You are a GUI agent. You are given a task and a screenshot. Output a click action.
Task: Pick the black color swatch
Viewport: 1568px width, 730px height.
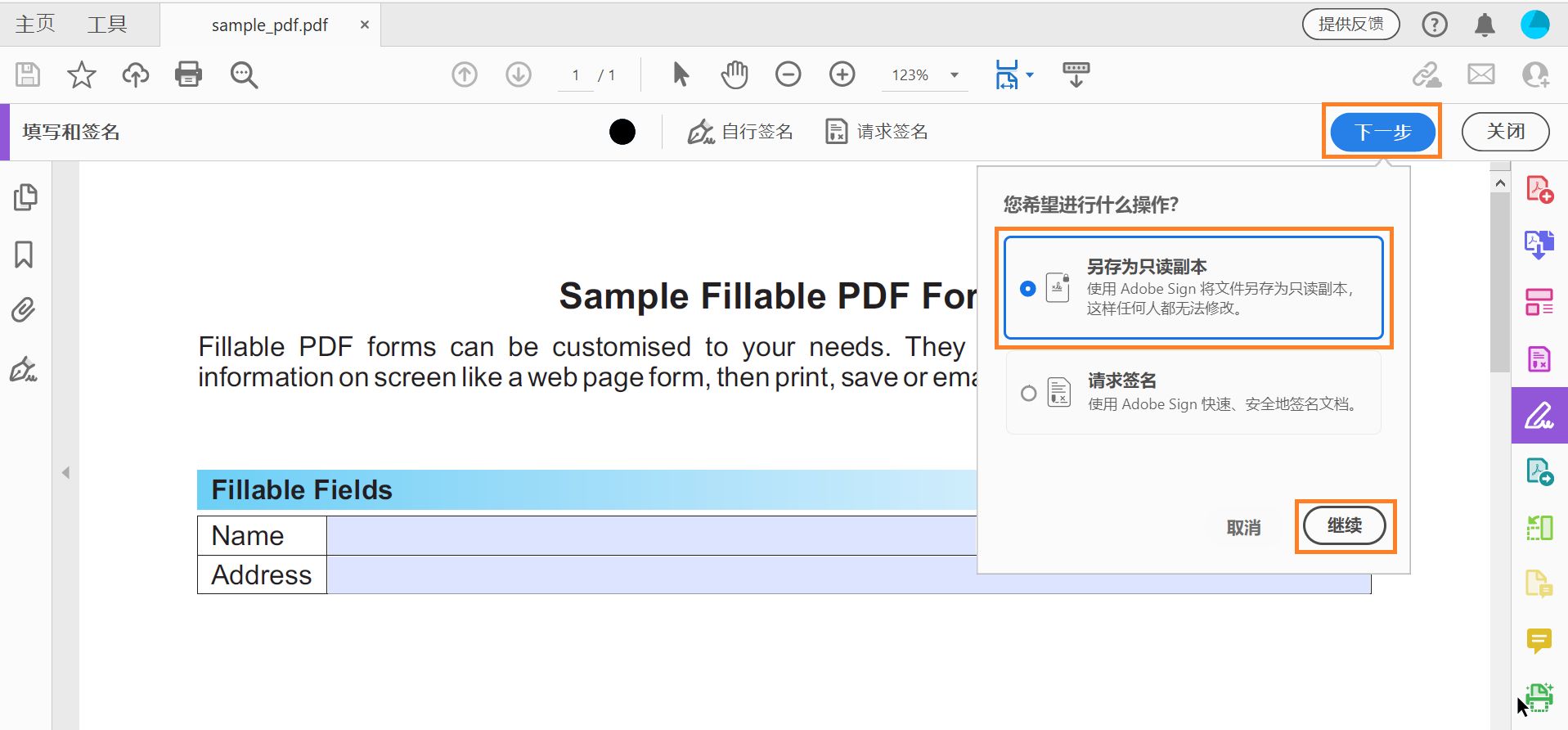[x=622, y=132]
